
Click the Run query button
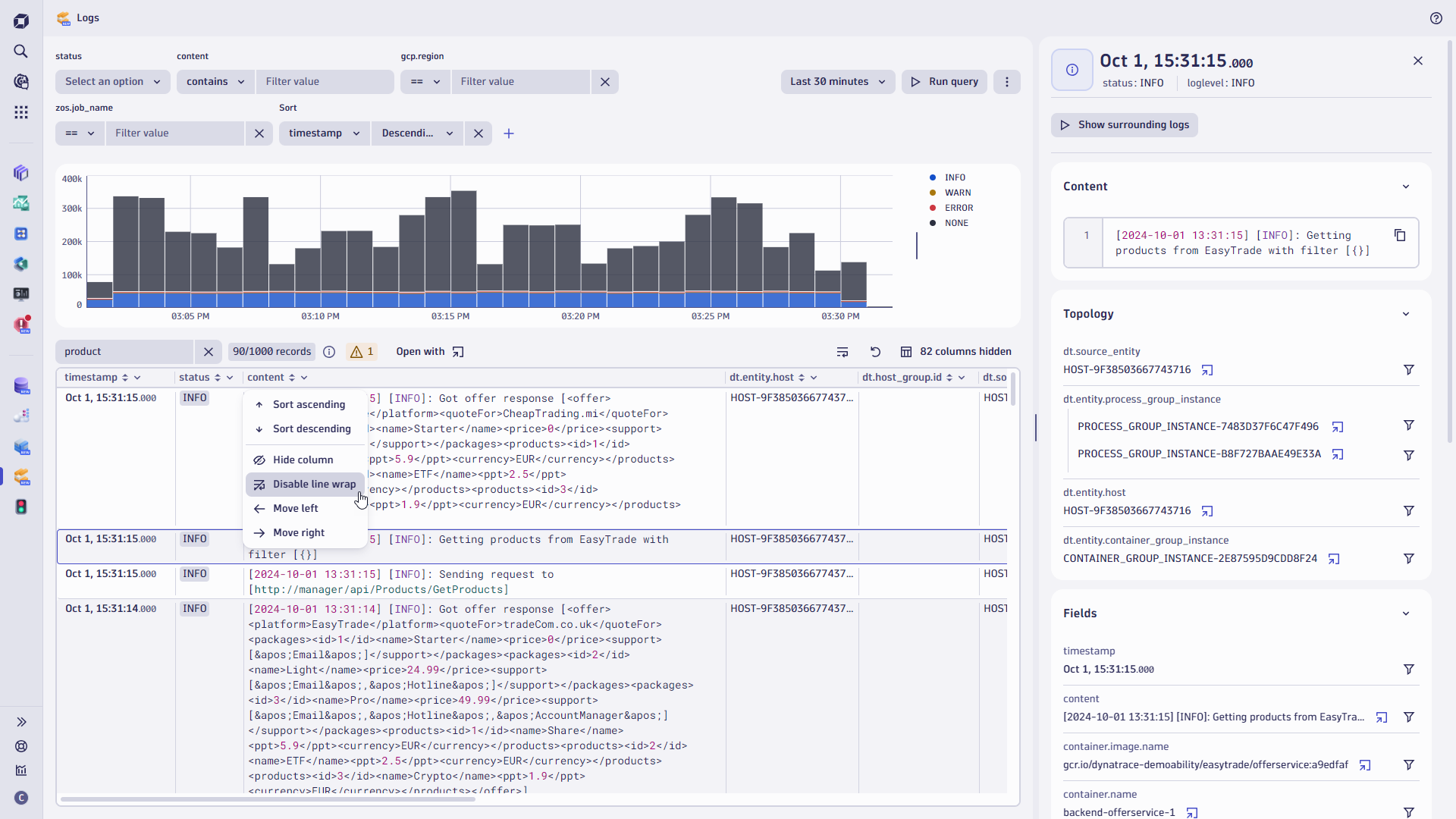943,81
